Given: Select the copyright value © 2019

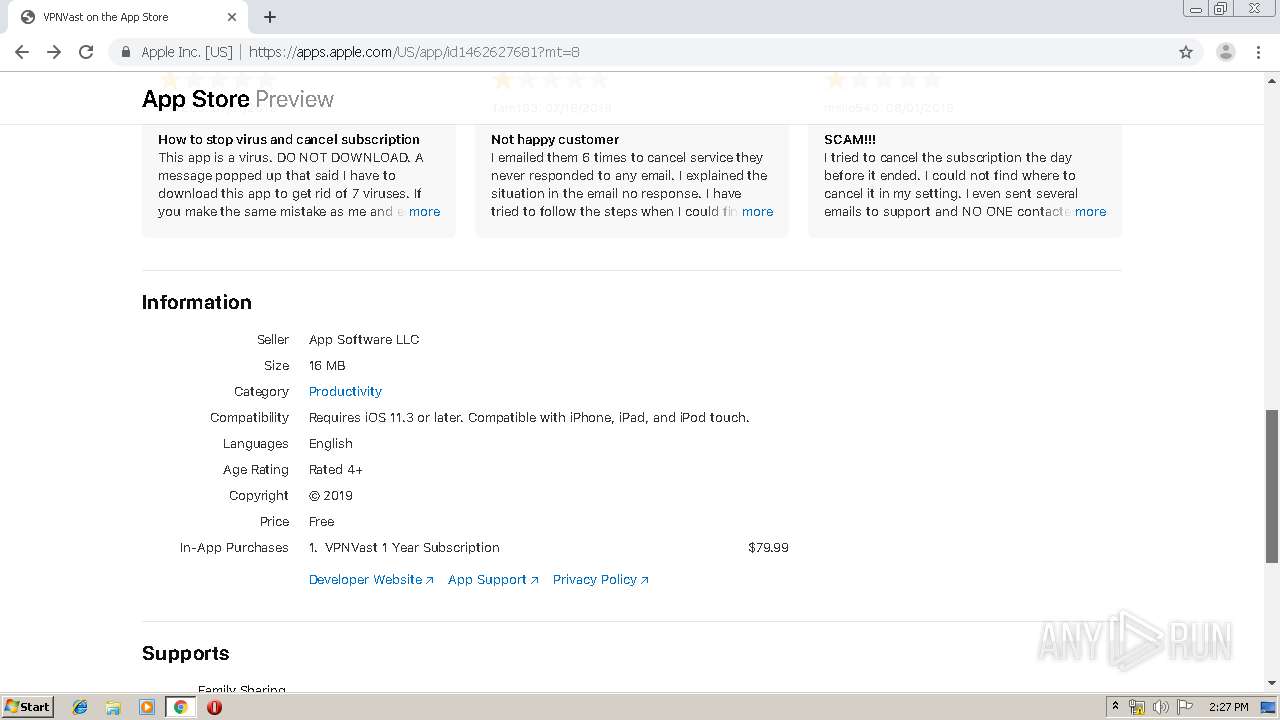Looking at the screenshot, I should pos(331,495).
